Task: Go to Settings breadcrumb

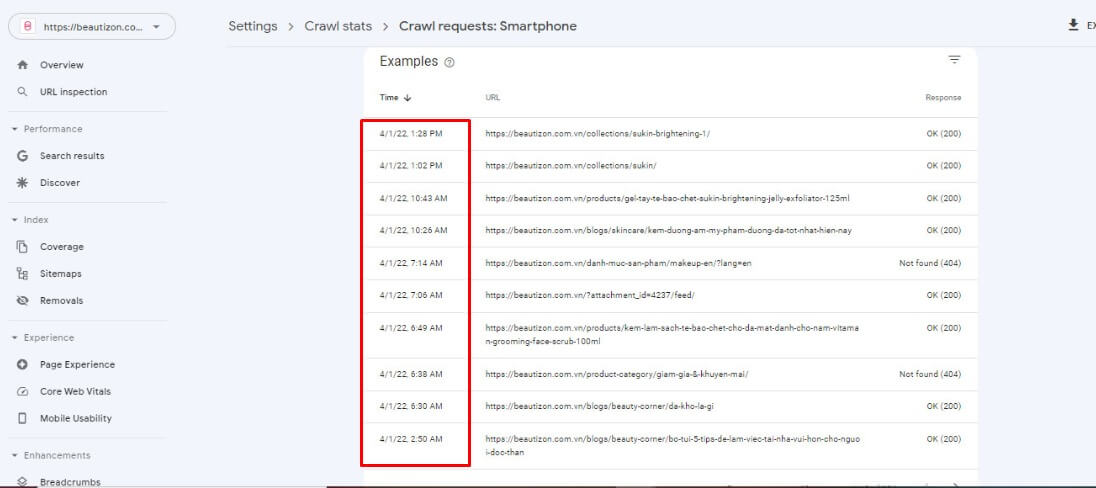Action: coord(253,27)
